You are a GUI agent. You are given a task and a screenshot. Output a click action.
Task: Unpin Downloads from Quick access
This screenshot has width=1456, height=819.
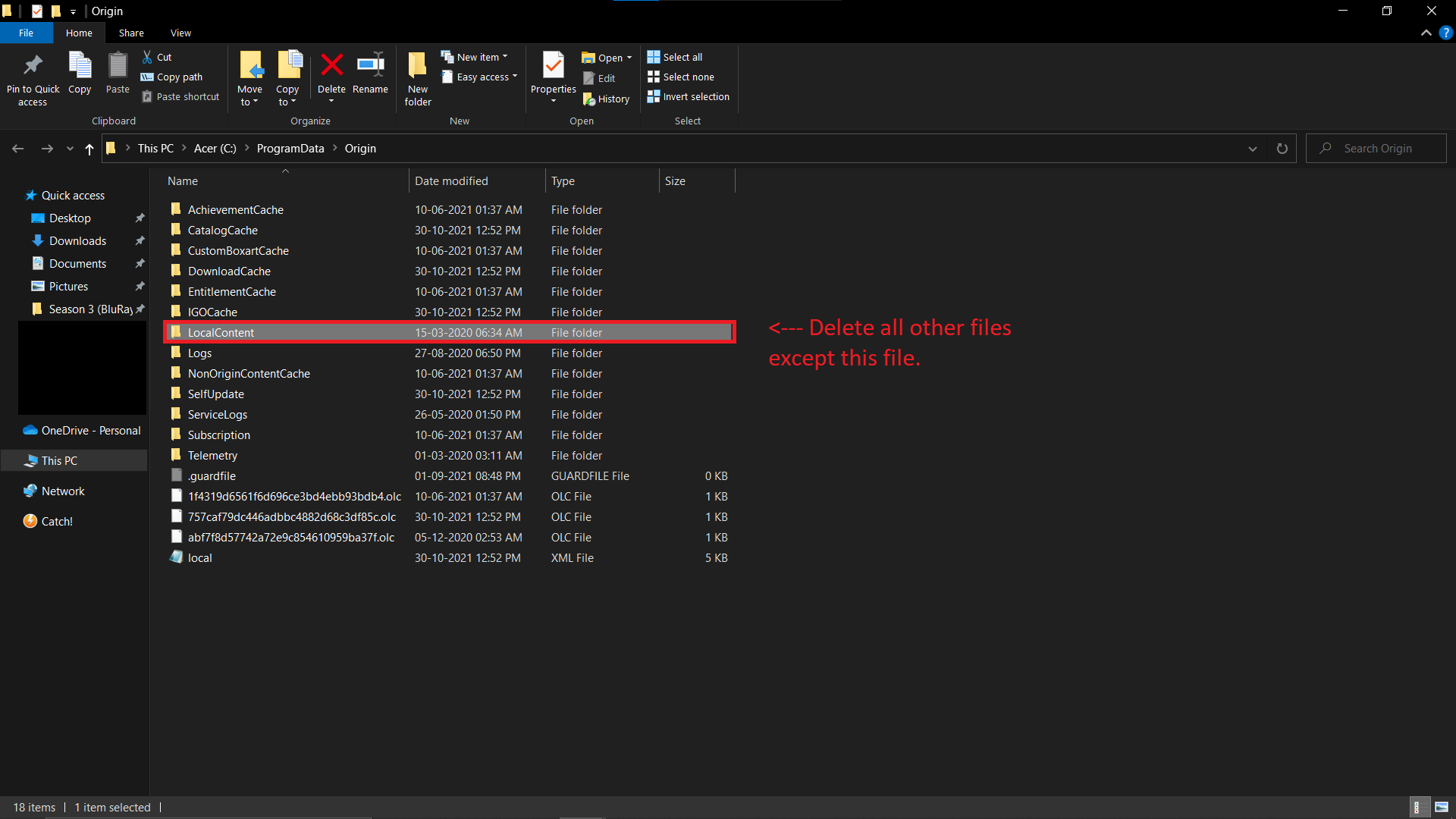[140, 240]
